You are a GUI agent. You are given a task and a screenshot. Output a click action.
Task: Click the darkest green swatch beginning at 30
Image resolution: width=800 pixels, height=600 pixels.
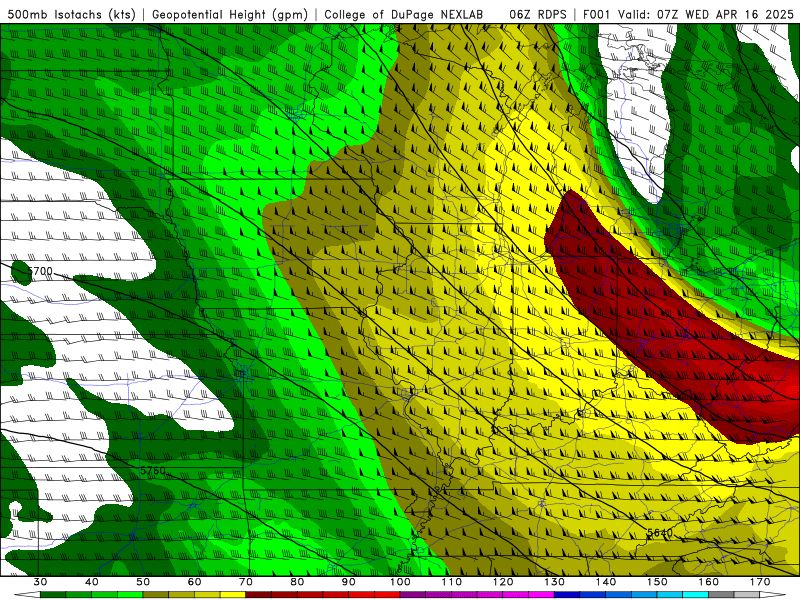coord(53,595)
